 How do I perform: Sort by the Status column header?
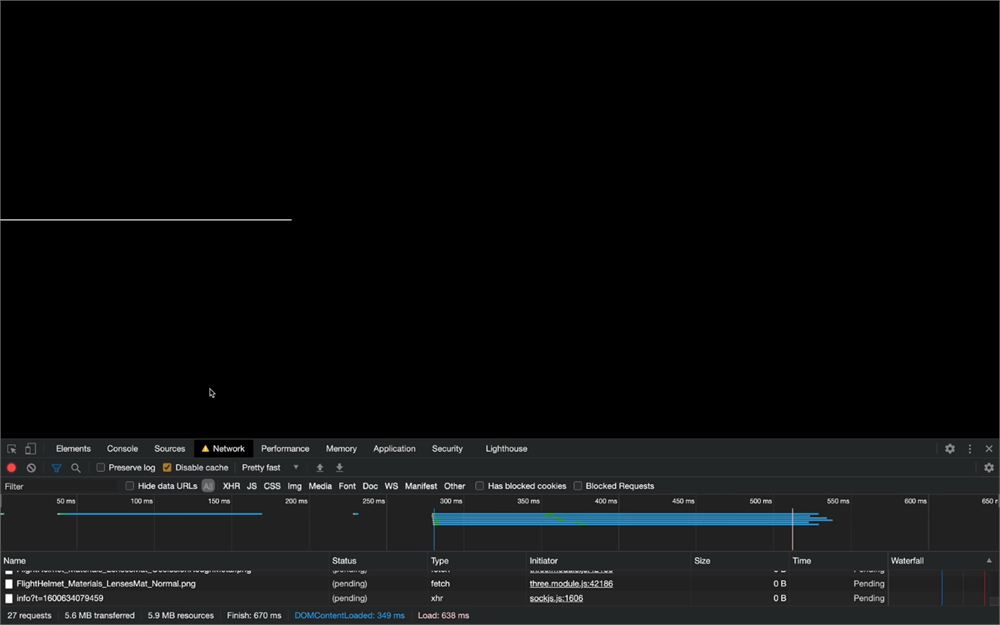click(x=378, y=561)
